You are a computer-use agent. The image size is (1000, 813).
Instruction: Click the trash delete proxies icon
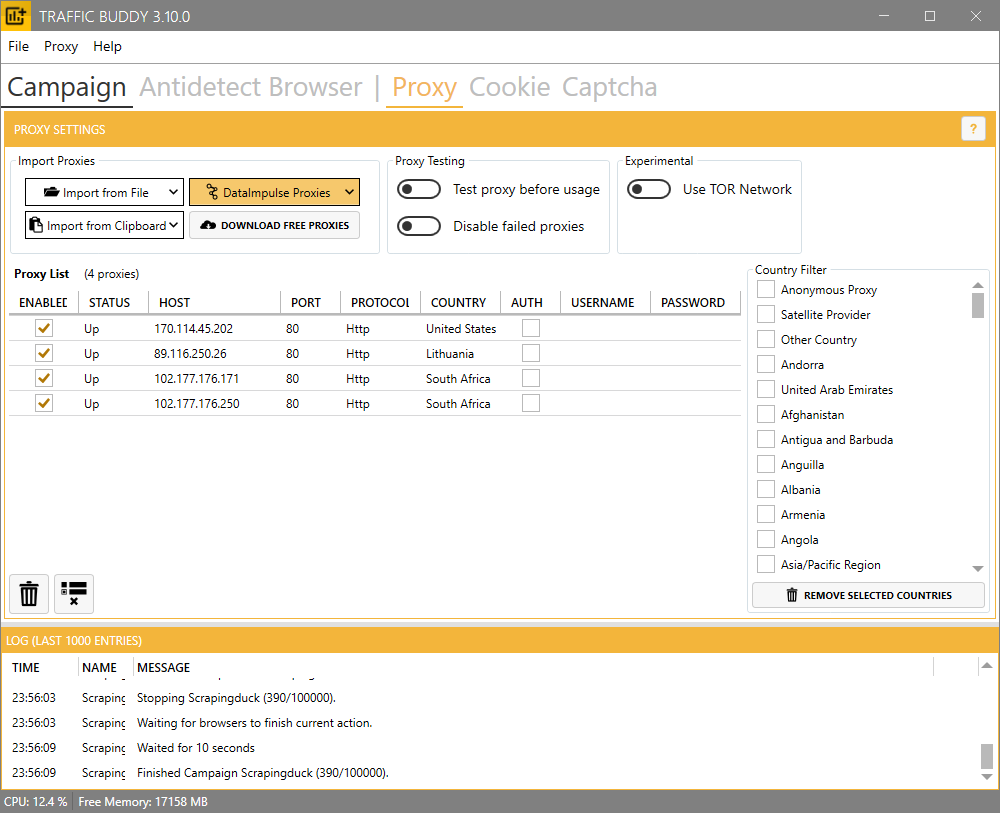(x=30, y=594)
